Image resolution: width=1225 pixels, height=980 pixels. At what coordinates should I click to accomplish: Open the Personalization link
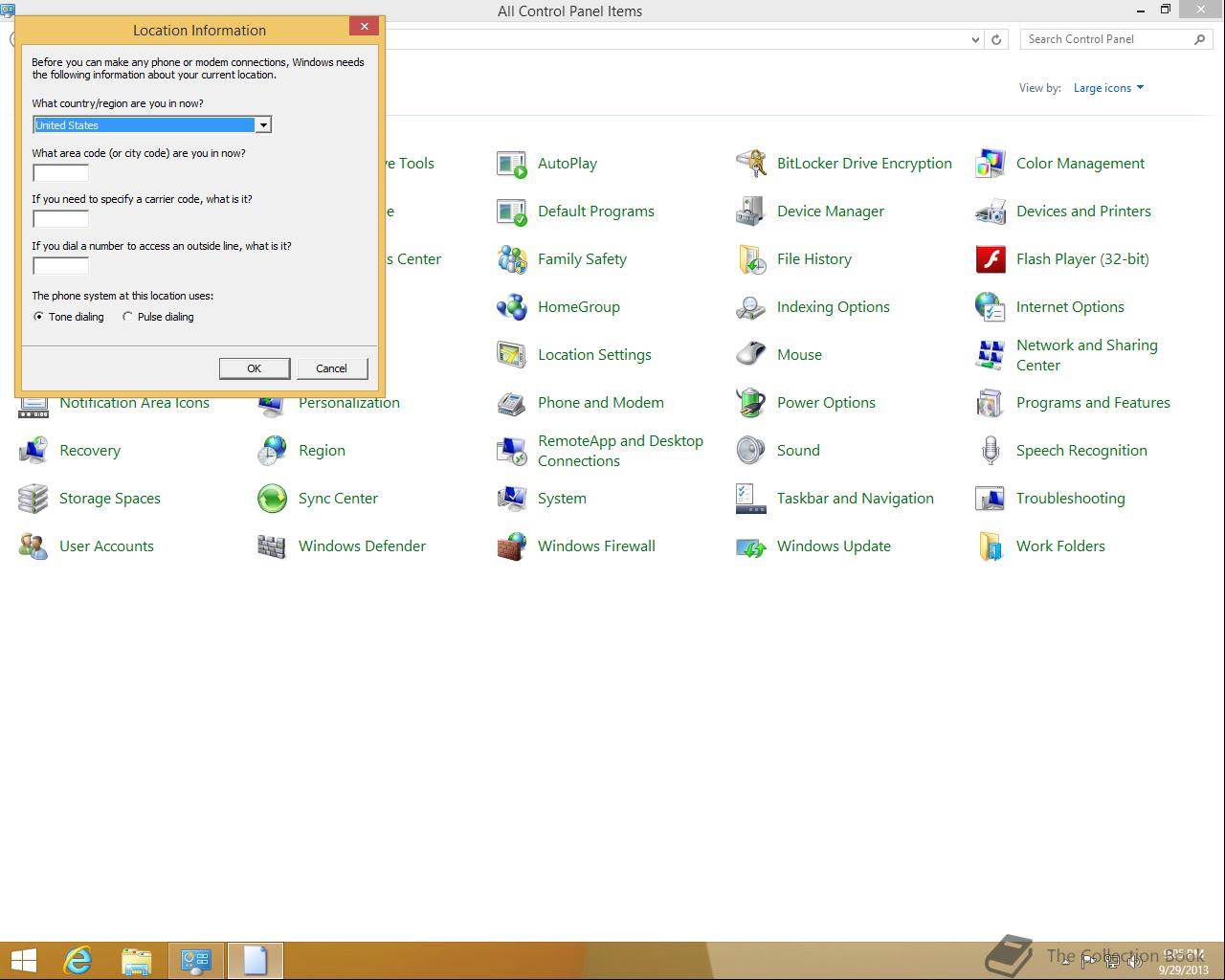[x=349, y=404]
